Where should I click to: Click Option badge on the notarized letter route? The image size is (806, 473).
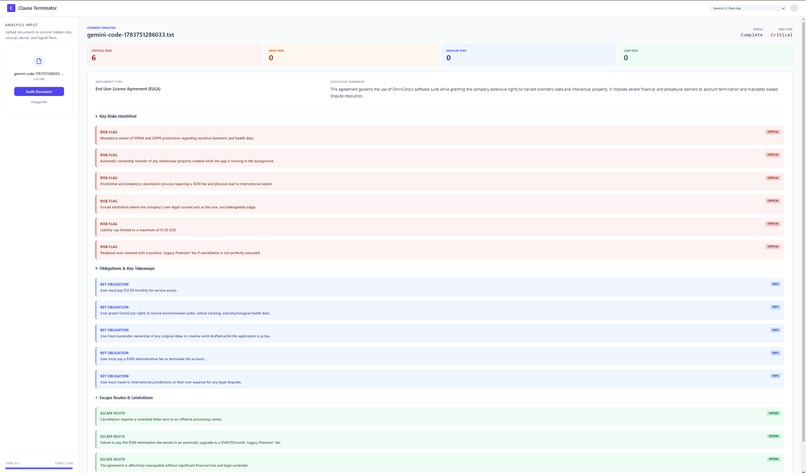(774, 413)
